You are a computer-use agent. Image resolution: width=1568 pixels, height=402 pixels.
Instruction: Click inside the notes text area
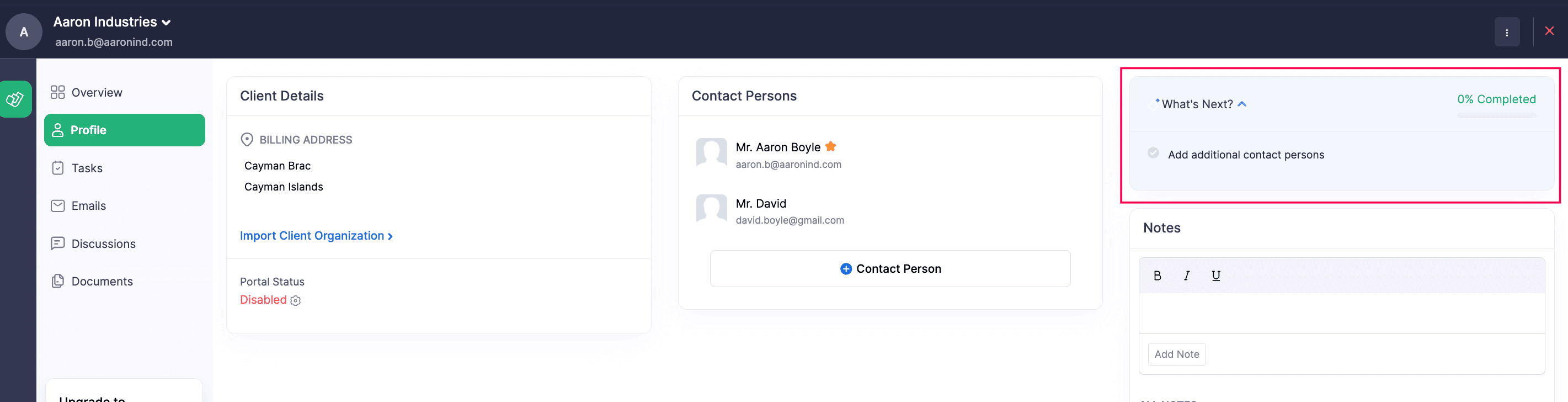click(x=1341, y=313)
